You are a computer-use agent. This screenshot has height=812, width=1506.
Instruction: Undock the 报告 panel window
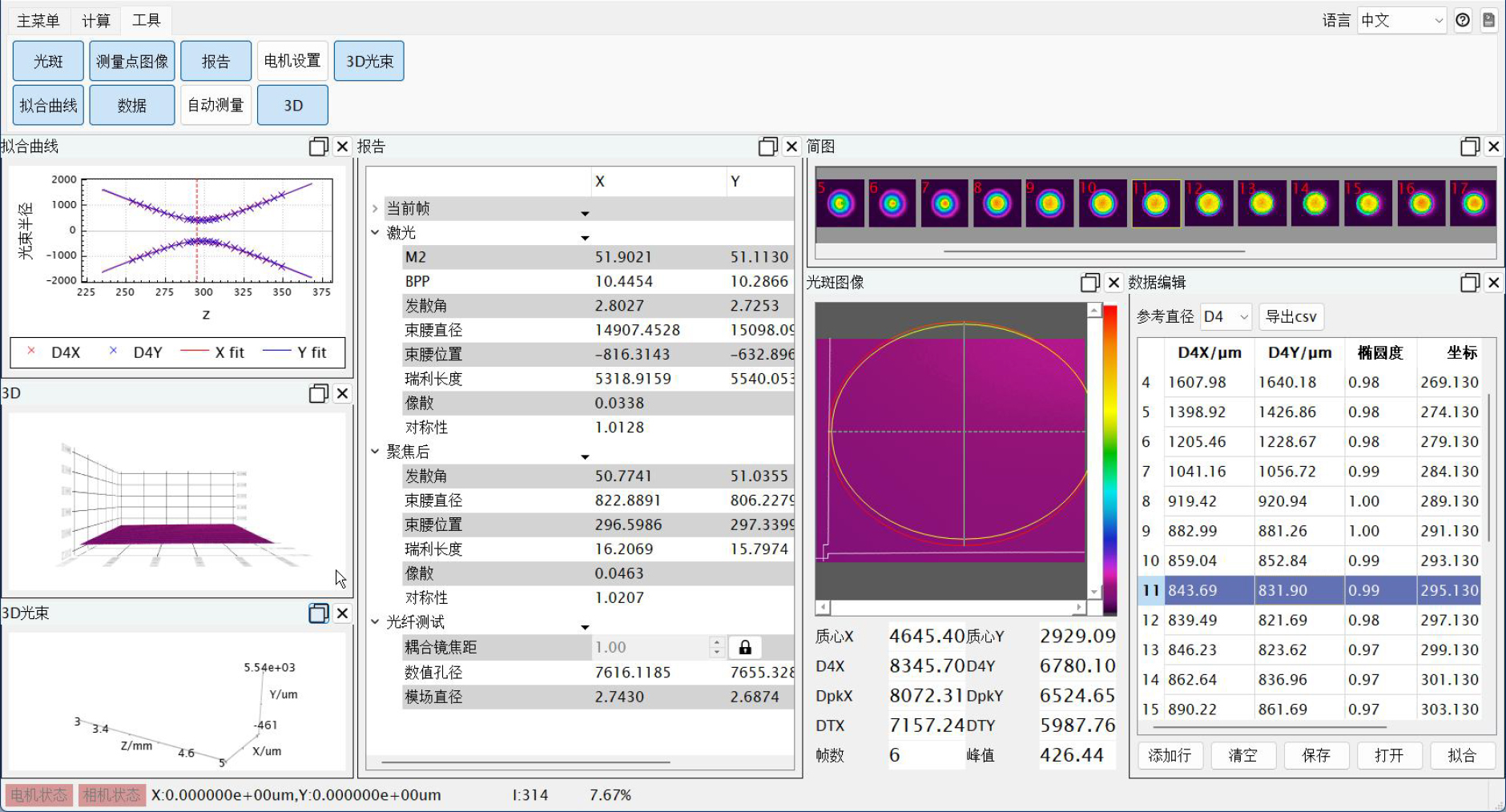click(x=767, y=147)
